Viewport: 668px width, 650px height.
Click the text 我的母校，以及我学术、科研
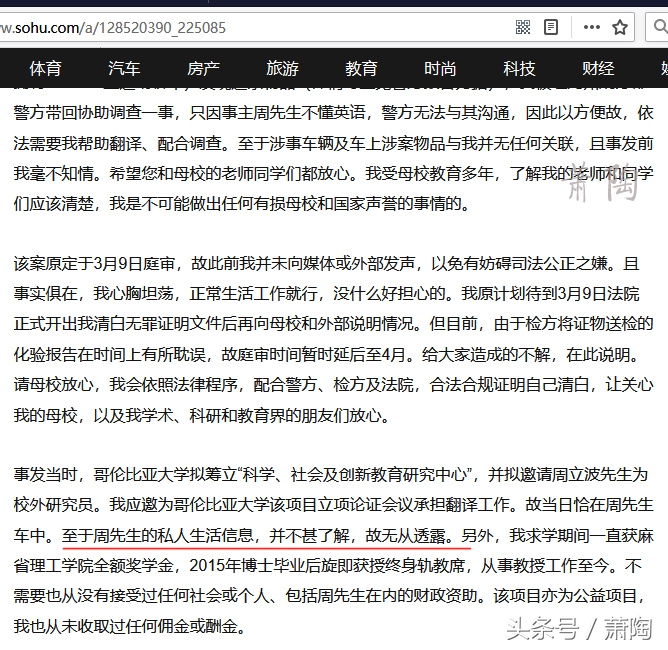coord(117,415)
